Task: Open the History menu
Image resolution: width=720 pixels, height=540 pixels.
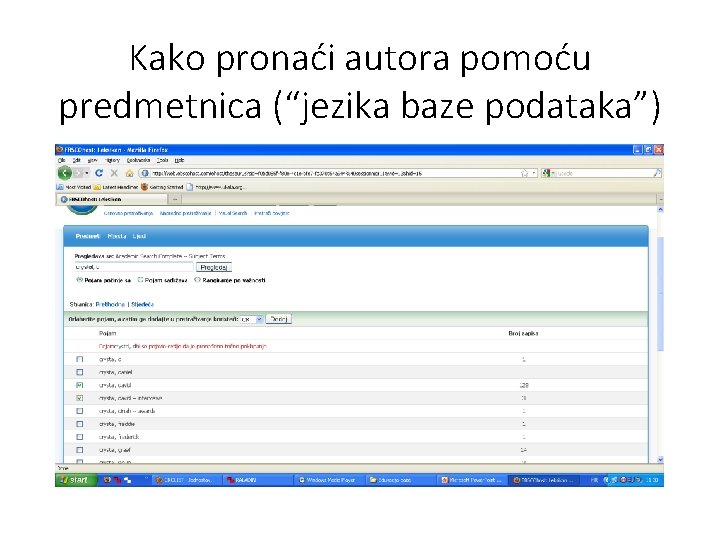Action: point(112,160)
